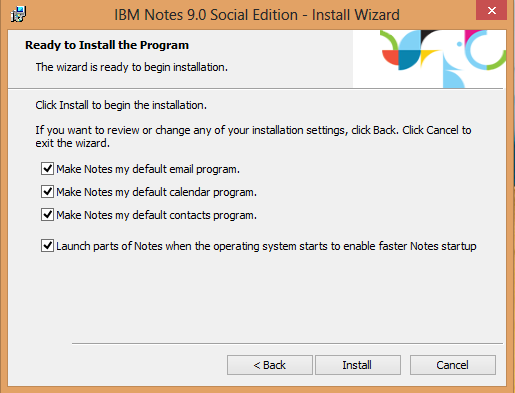Cancel the install wizard
Image resolution: width=515 pixels, height=393 pixels.
point(453,365)
